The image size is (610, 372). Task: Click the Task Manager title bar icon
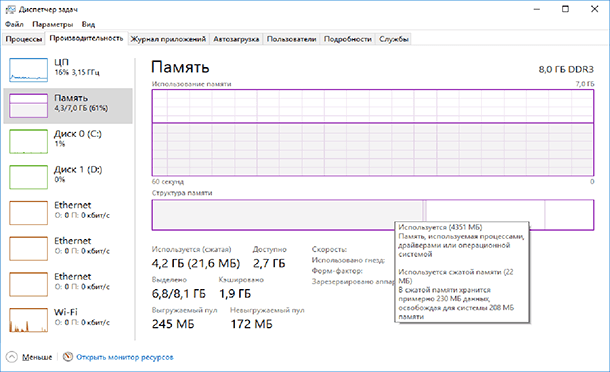coord(11,9)
